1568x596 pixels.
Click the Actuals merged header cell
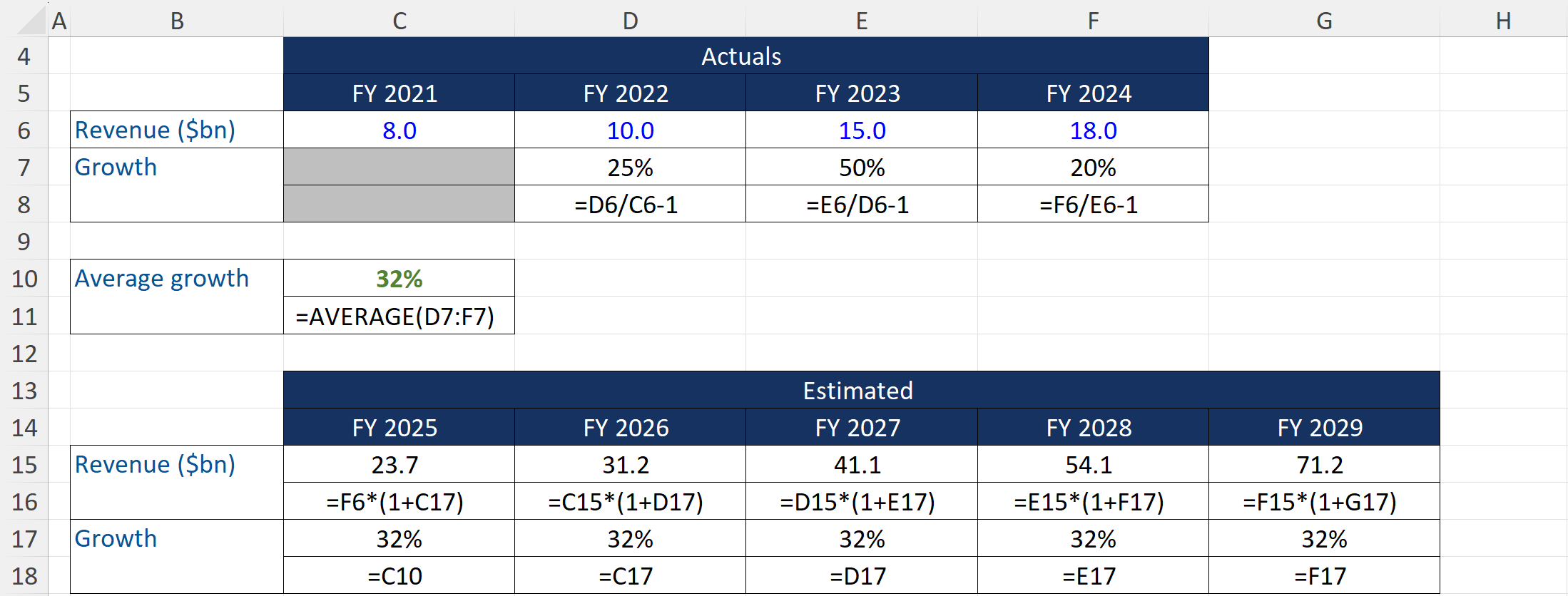tap(742, 56)
